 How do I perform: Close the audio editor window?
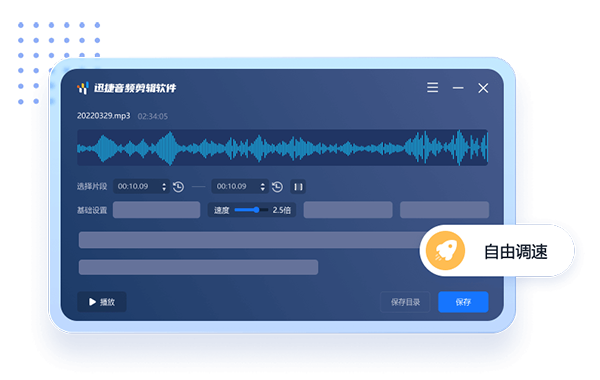[483, 88]
